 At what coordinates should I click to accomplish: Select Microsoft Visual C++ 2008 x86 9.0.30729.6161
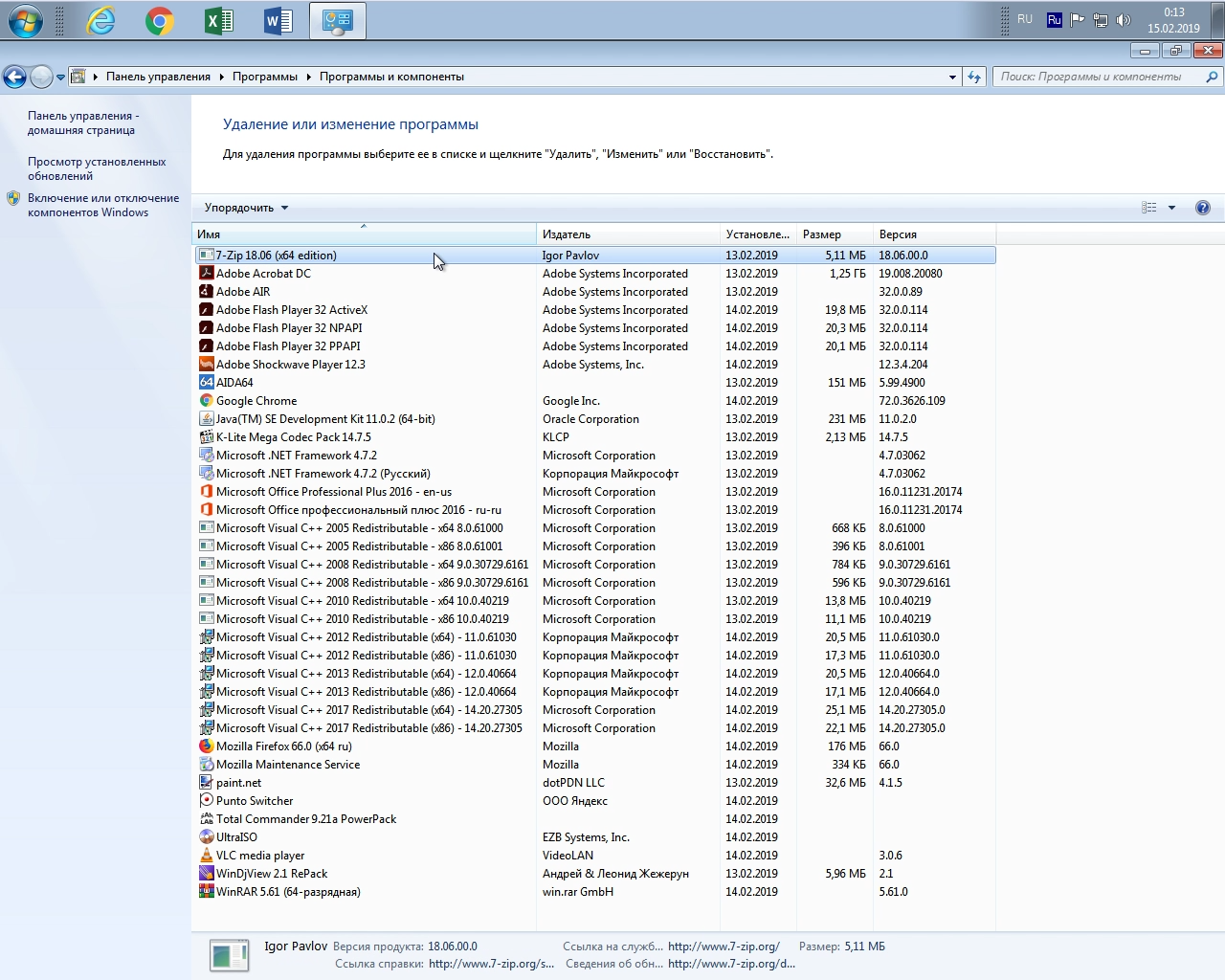tap(593, 583)
